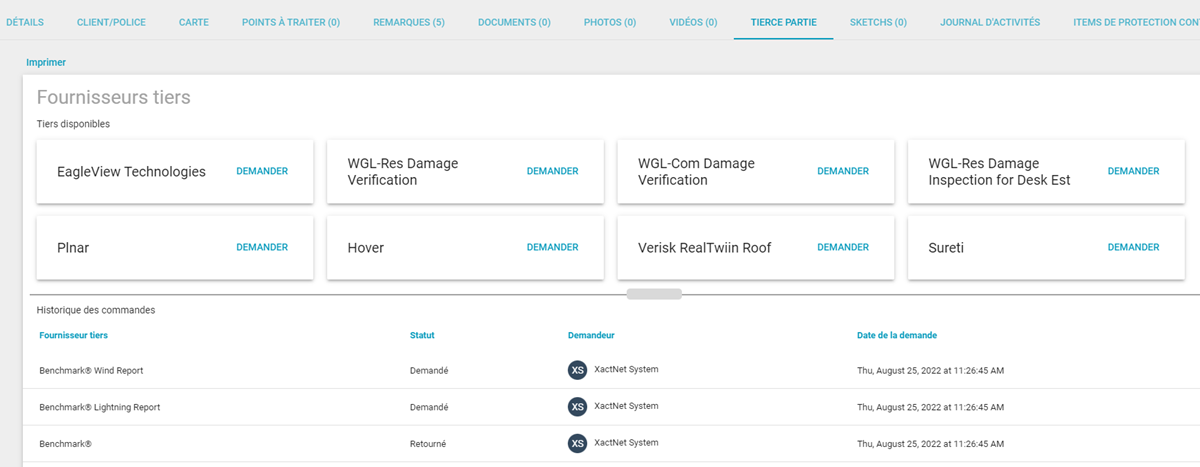Click the Hover card title
1200x467 pixels.
click(366, 248)
